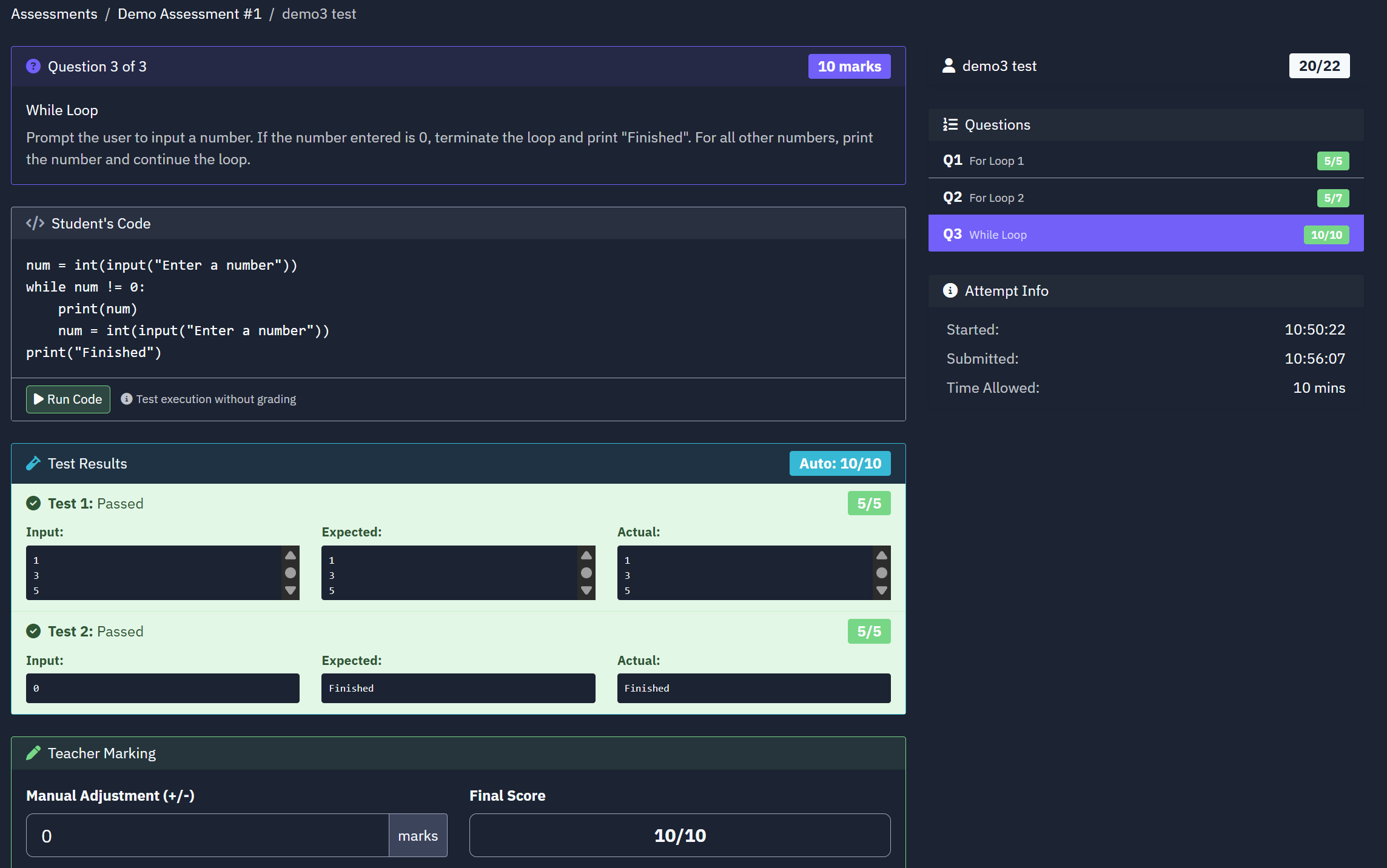Click the question mark icon beside Question 3
Viewport: 1387px width, 868px height.
pyautogui.click(x=33, y=66)
